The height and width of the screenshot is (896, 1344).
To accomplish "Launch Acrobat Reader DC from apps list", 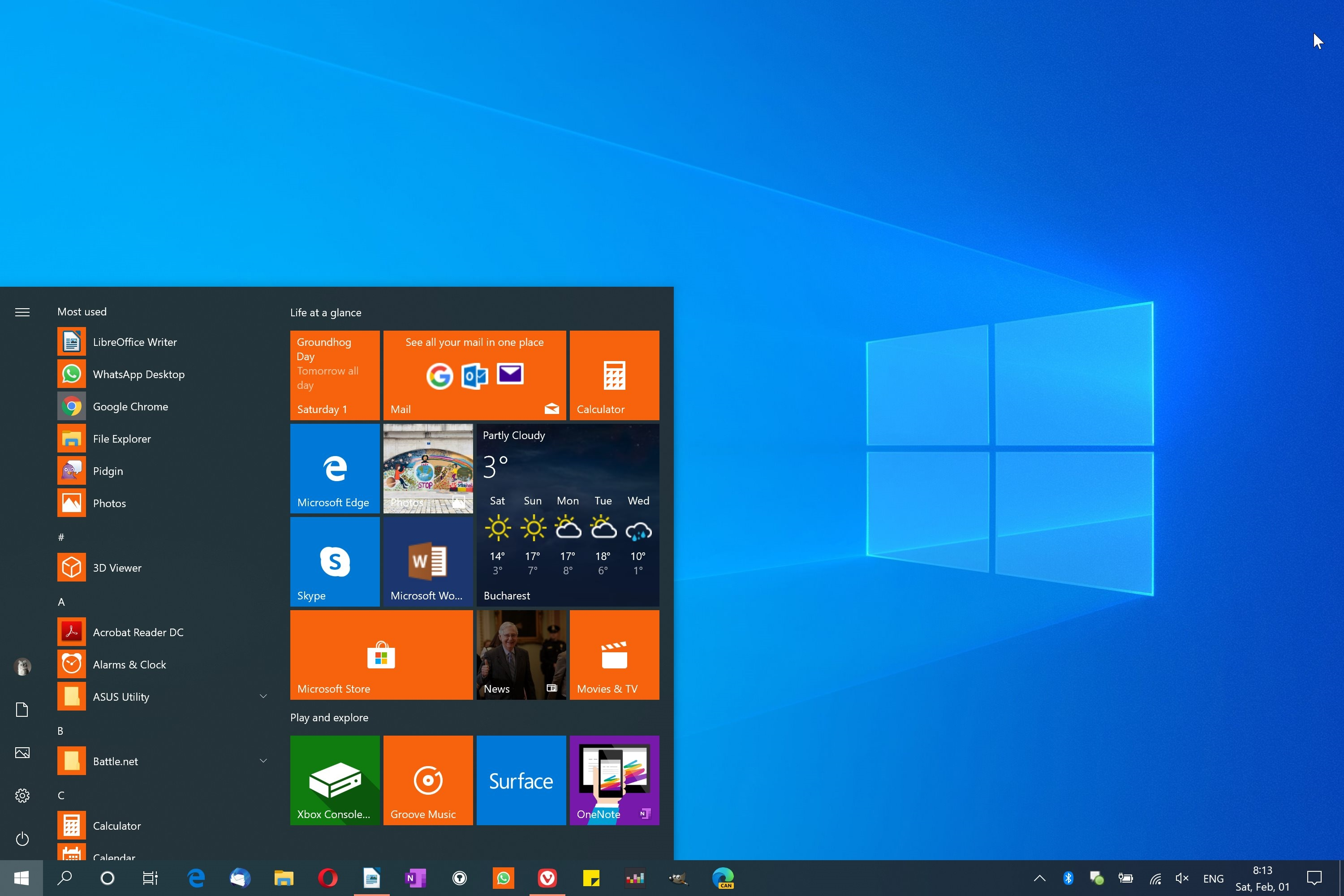I will (138, 632).
